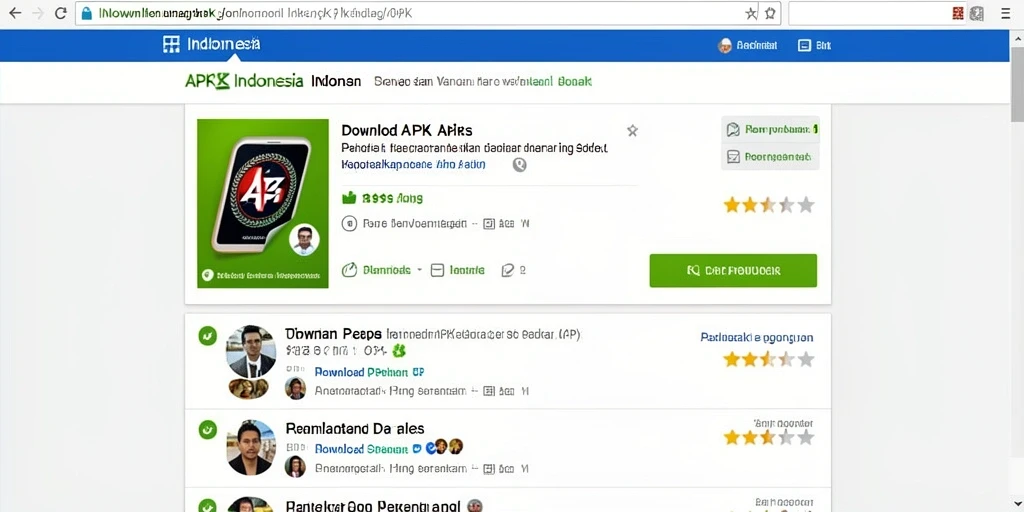
Task: Click the green check circle in the bottom listing
Action: coord(208,506)
